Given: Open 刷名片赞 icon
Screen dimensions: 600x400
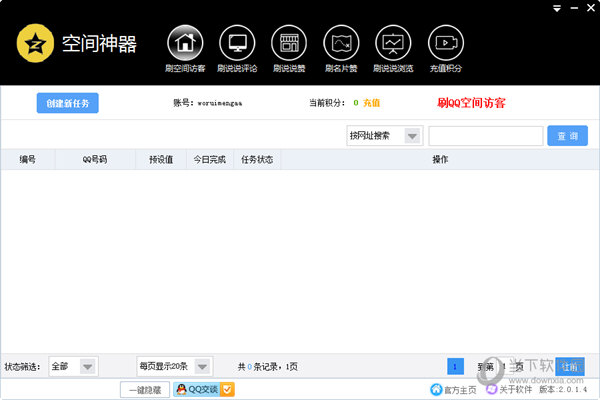Looking at the screenshot, I should coord(341,43).
